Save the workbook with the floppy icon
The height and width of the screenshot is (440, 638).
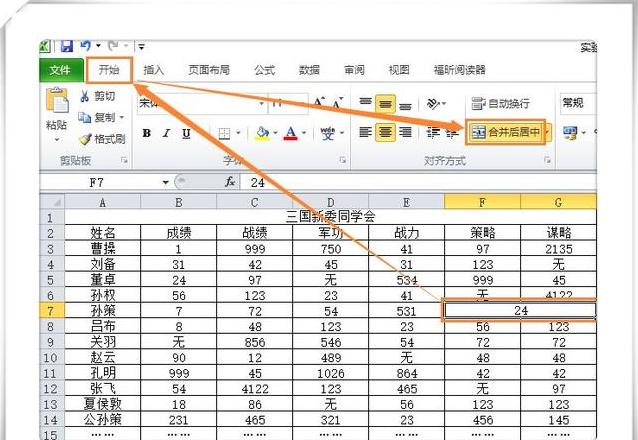click(x=67, y=46)
